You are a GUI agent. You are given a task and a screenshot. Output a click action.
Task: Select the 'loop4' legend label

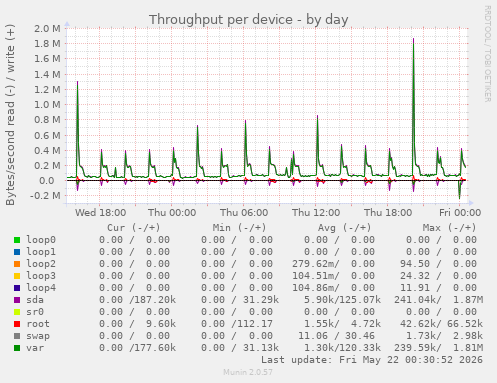pyautogui.click(x=41, y=288)
